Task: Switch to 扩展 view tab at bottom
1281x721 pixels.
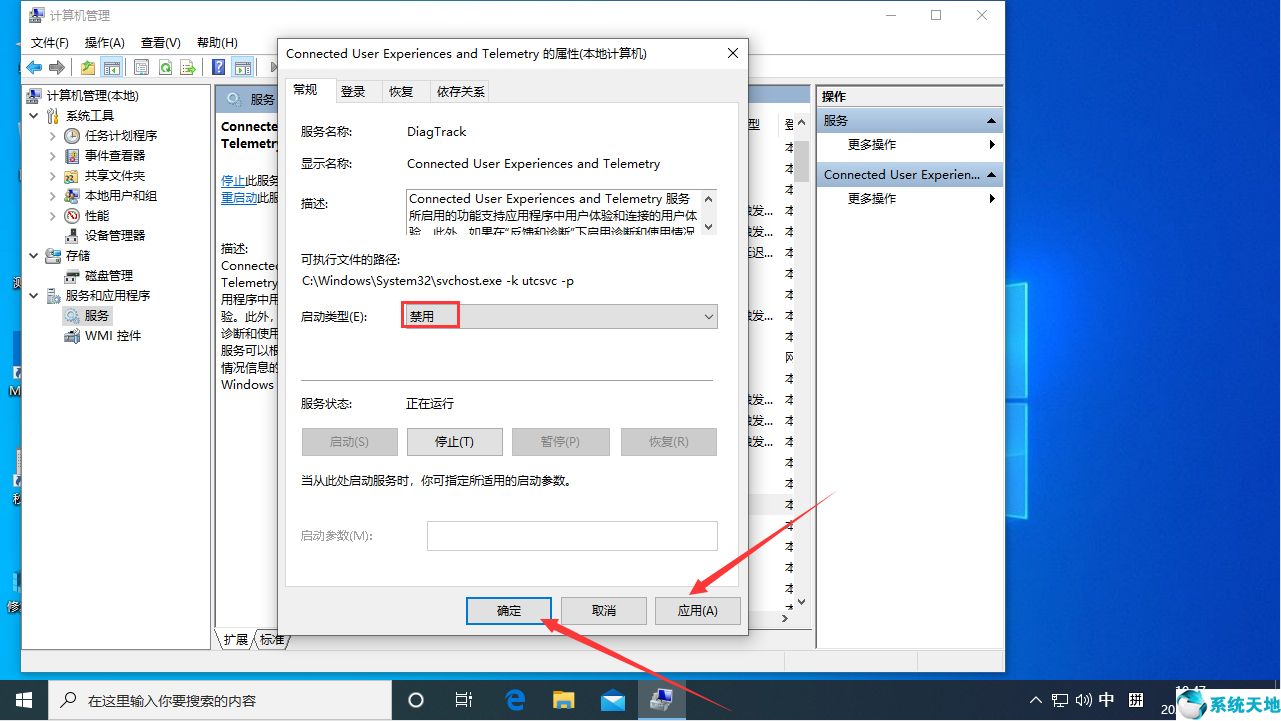Action: click(235, 639)
